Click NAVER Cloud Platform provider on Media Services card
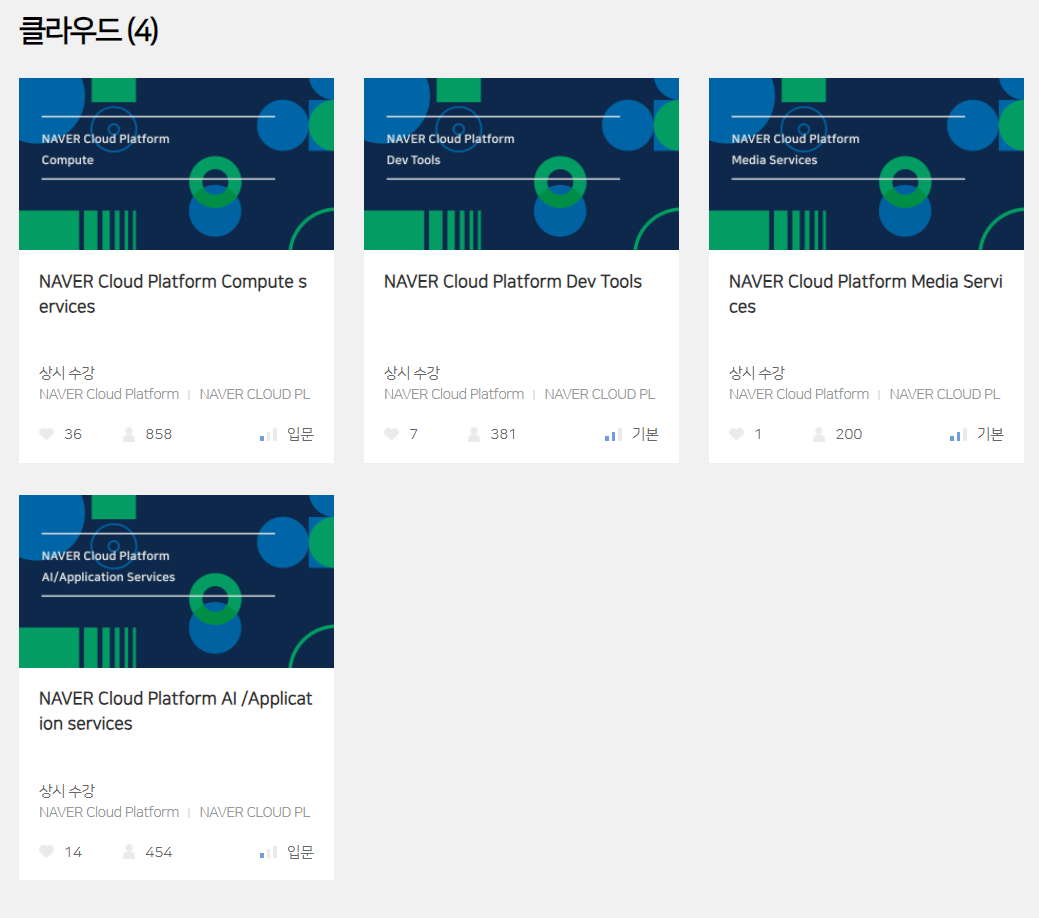 [x=799, y=394]
